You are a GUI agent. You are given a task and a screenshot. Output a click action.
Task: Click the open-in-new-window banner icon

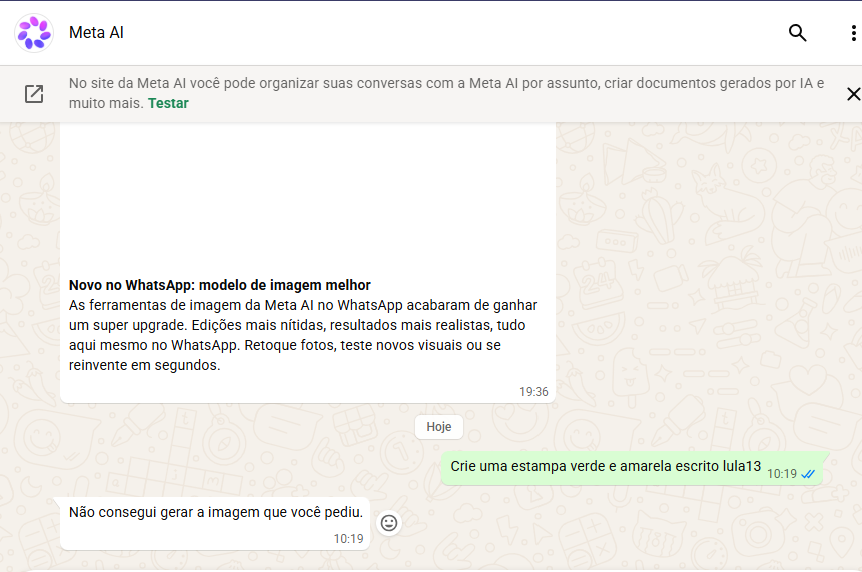click(34, 94)
